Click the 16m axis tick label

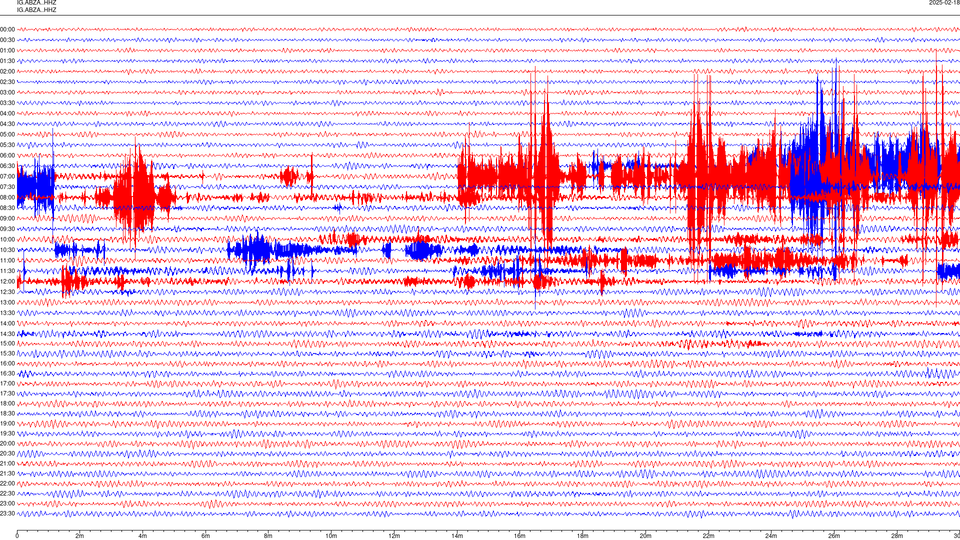pyautogui.click(x=519, y=536)
